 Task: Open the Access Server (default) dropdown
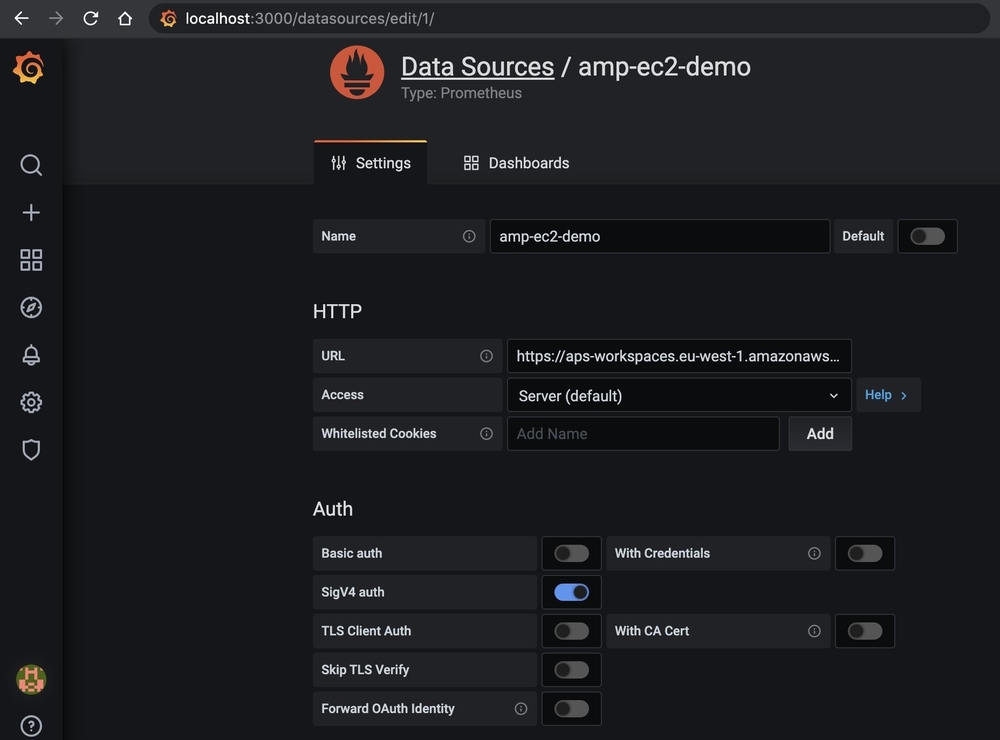click(x=679, y=396)
